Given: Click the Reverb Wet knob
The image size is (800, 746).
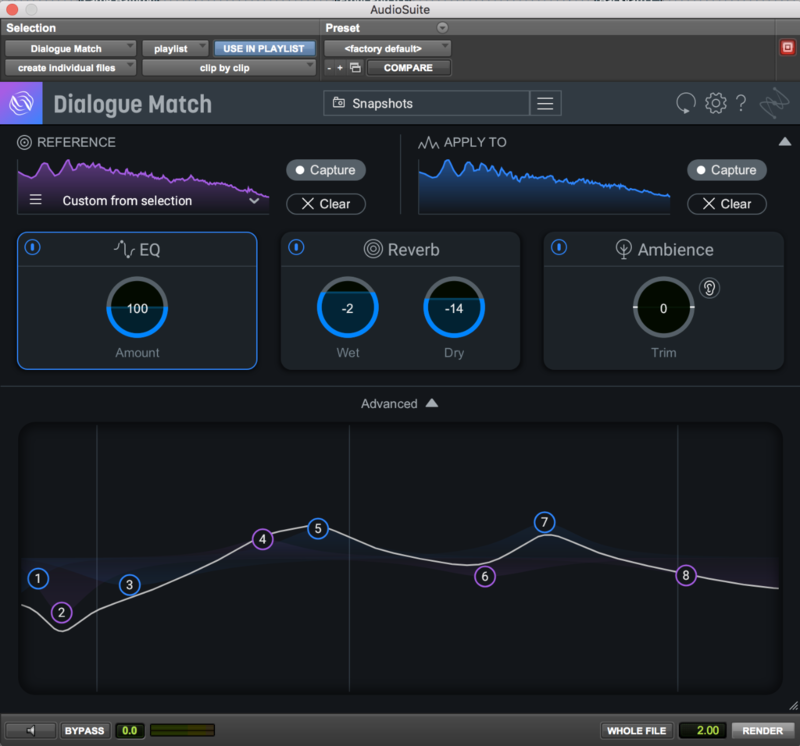Looking at the screenshot, I should click(x=347, y=308).
